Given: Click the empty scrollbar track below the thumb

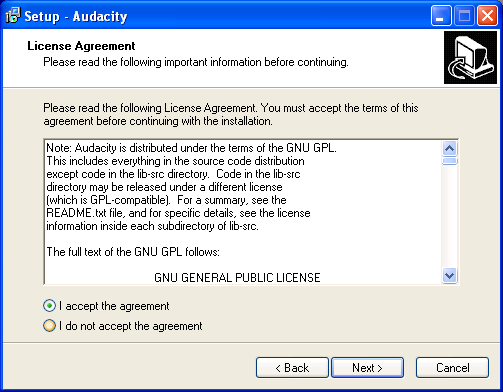Looking at the screenshot, I should 449,217.
